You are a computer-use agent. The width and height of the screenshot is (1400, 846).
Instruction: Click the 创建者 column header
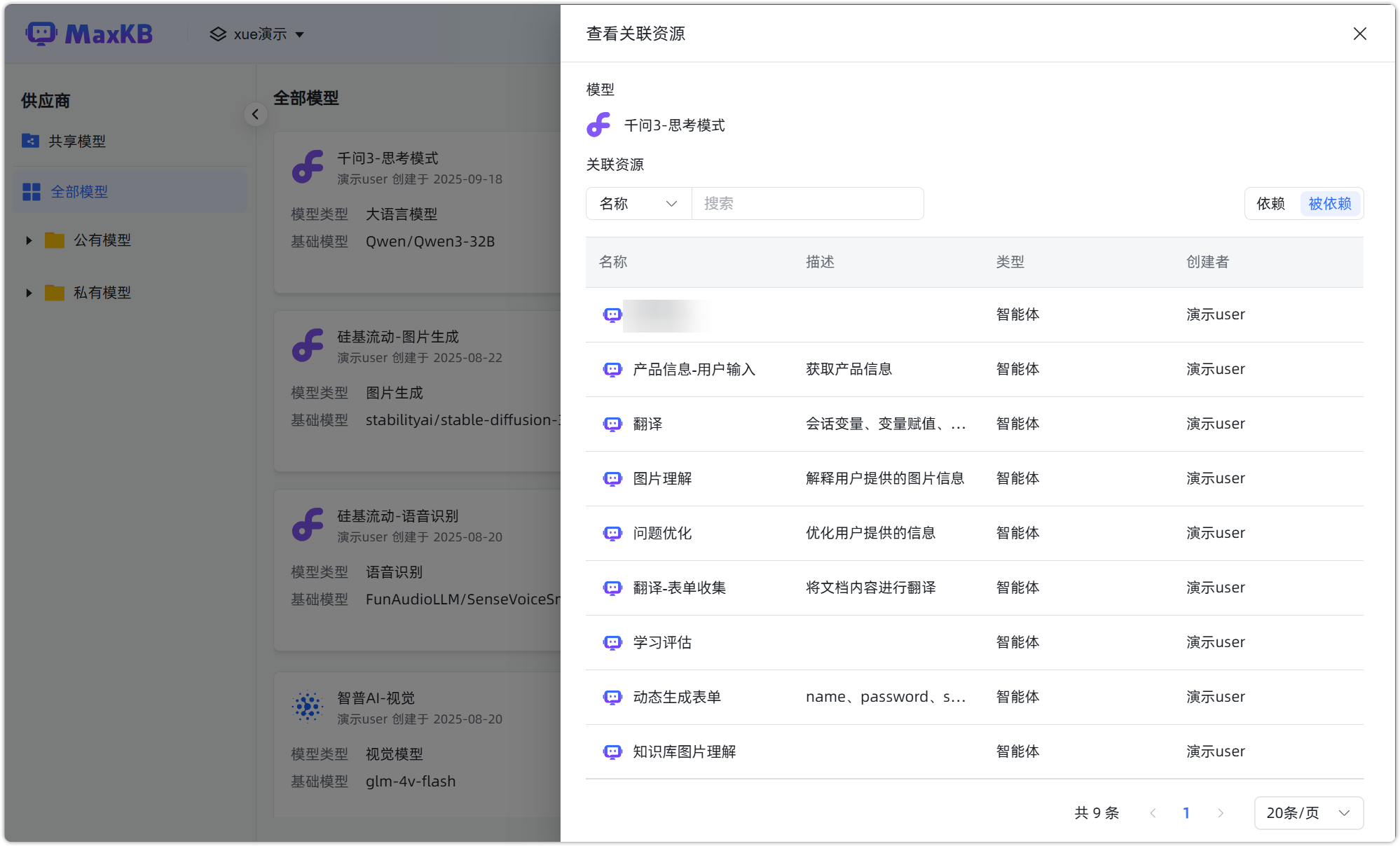coord(1207,262)
